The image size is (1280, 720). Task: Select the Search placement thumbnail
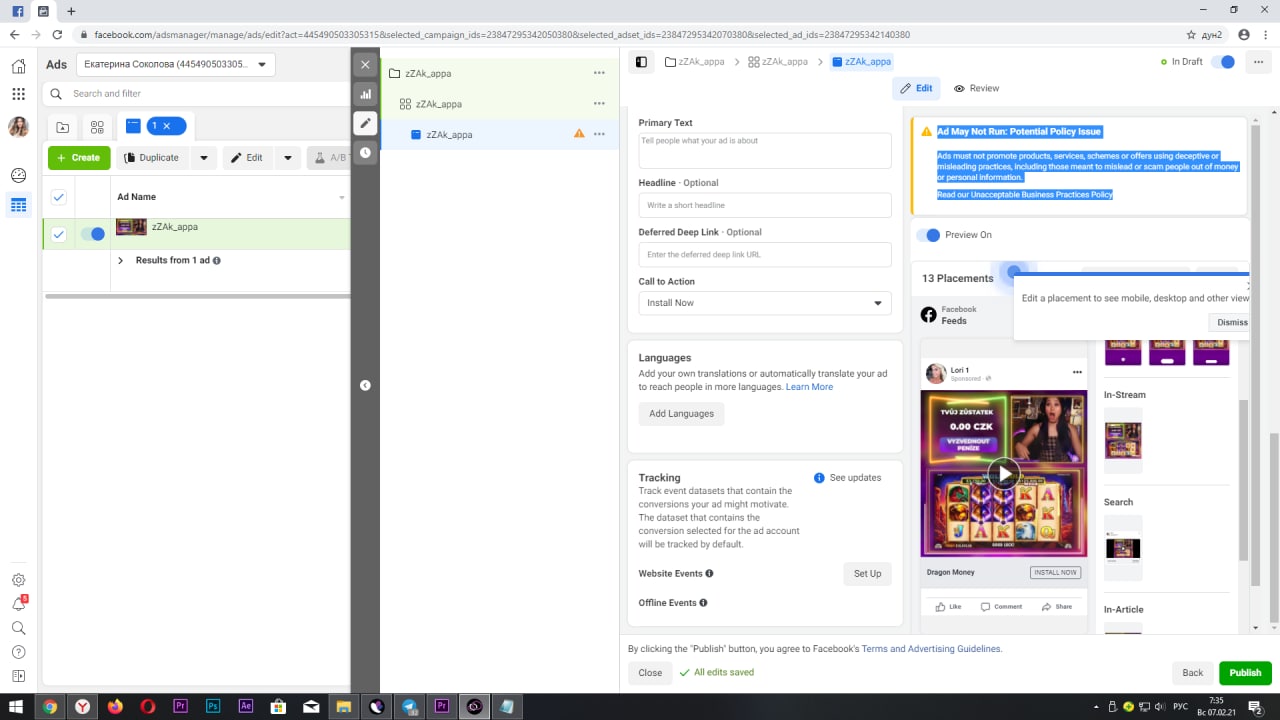point(1123,548)
